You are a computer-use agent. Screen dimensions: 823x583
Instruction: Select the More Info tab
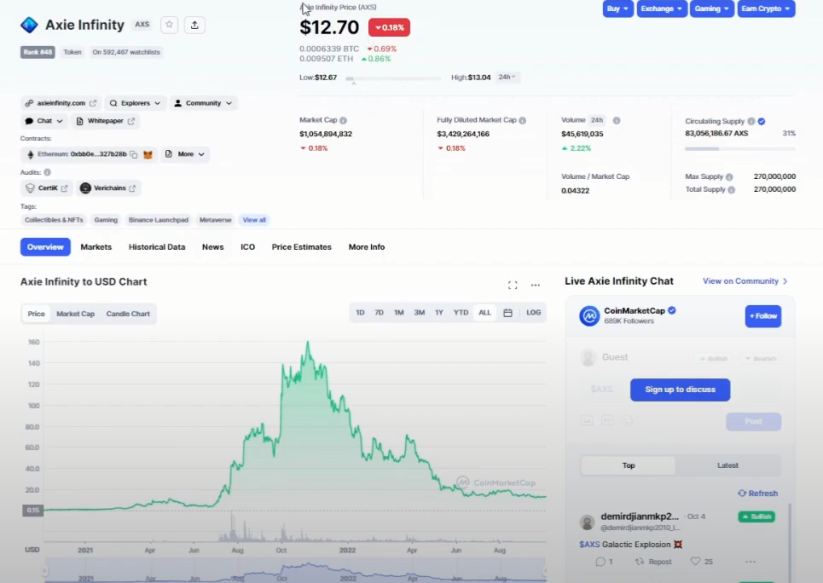(366, 247)
